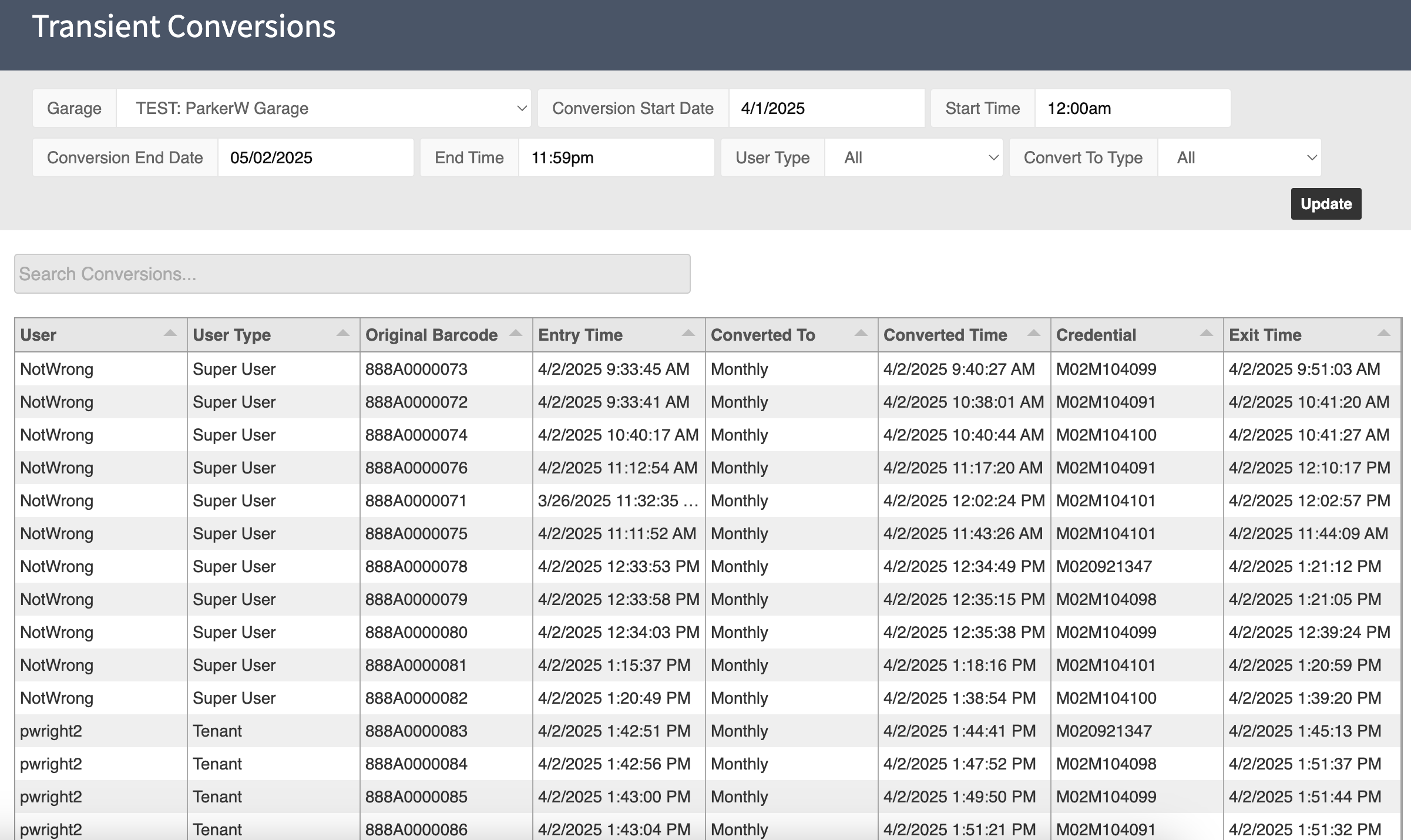Sort by Converted To column arrow
The height and width of the screenshot is (840, 1411).
pyautogui.click(x=861, y=334)
